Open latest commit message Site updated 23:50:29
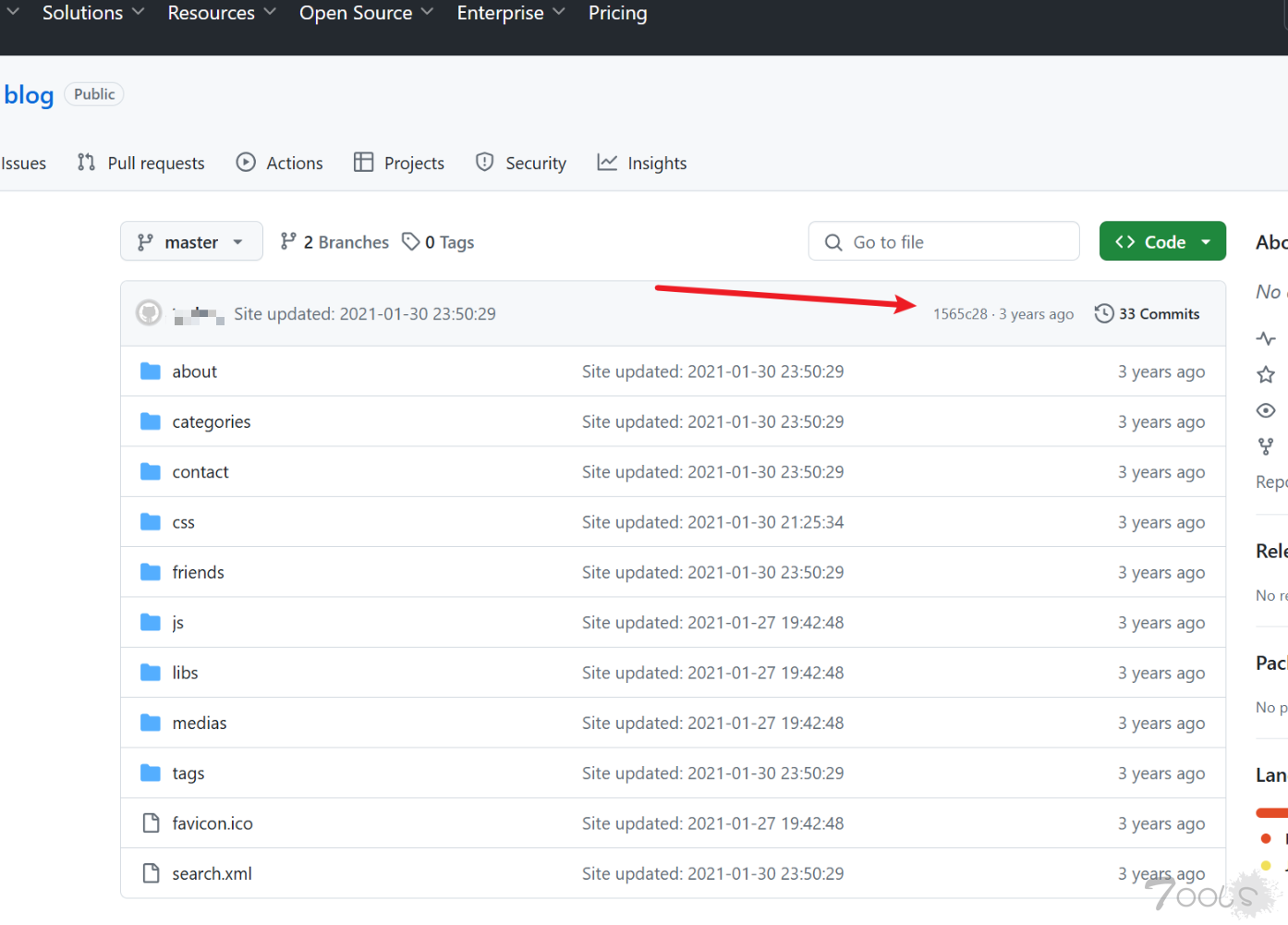 [365, 314]
